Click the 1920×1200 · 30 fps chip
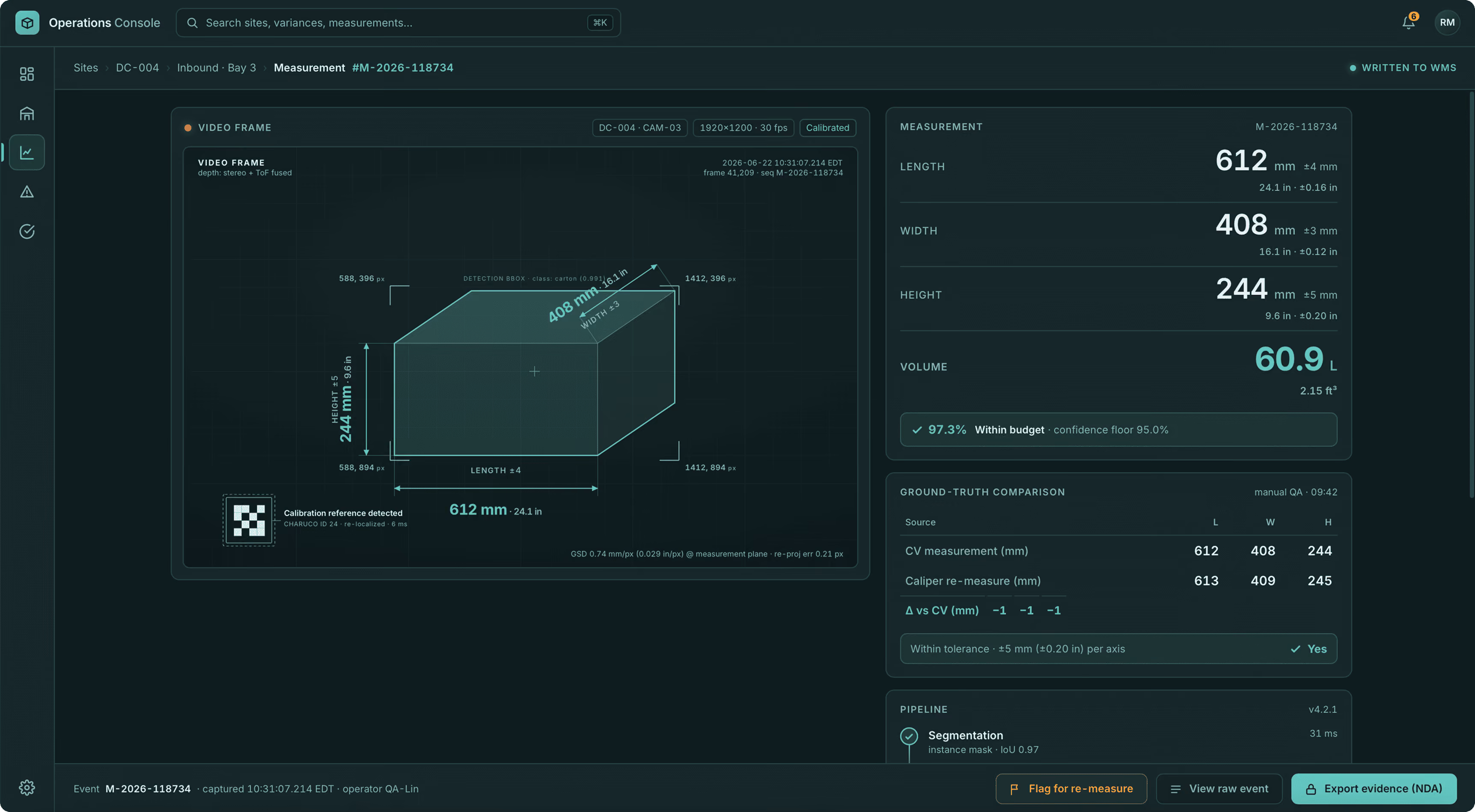 [743, 127]
